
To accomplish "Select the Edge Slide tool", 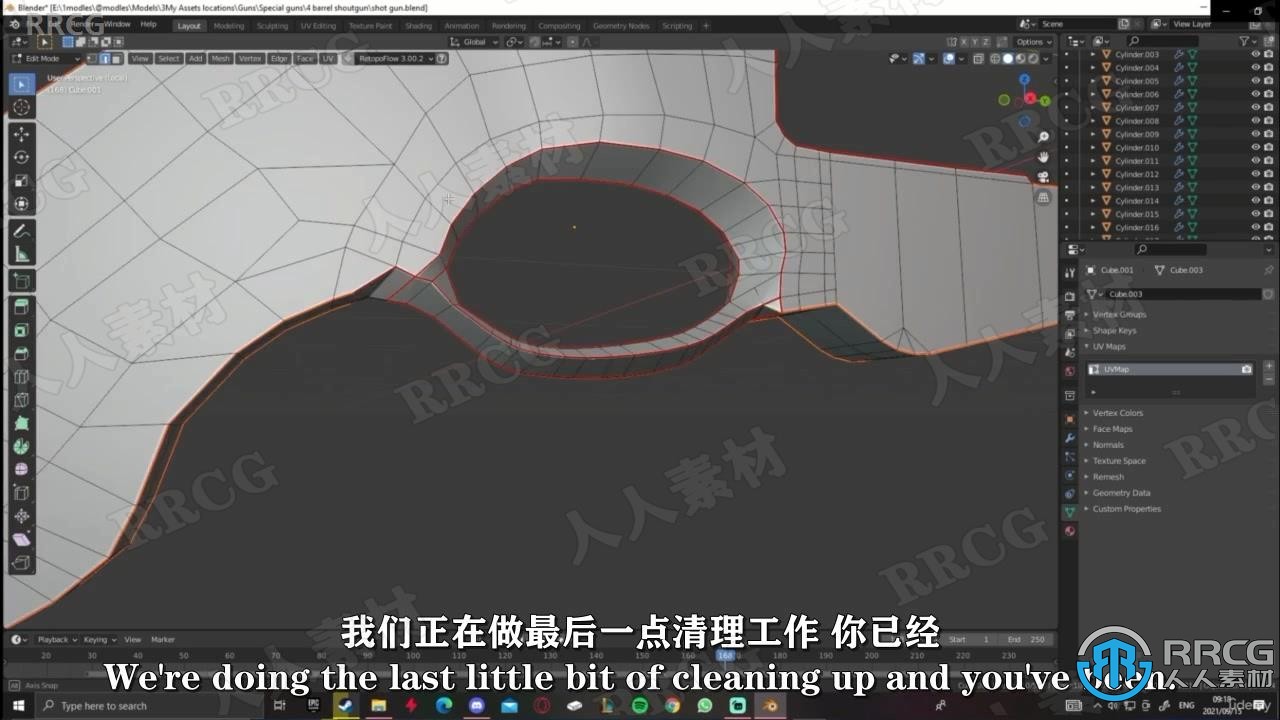I will [x=21, y=493].
